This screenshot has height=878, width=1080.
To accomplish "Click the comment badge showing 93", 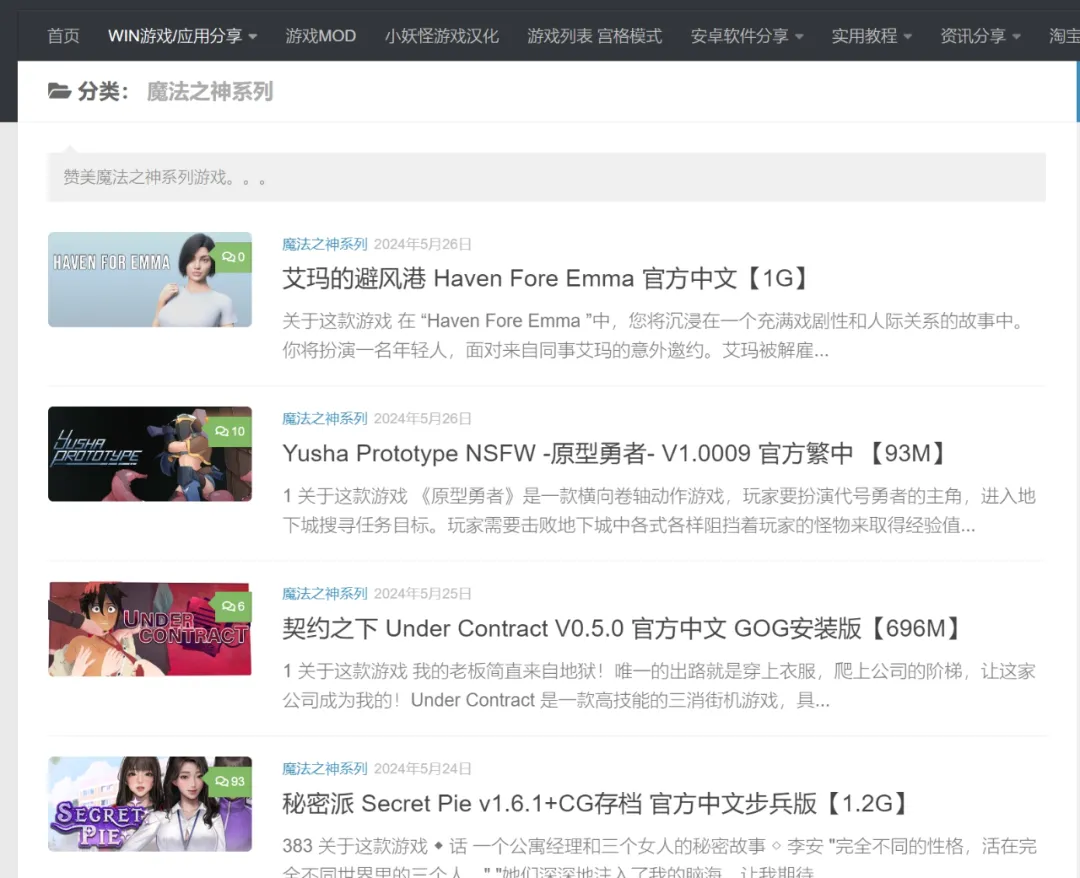I will point(230,782).
